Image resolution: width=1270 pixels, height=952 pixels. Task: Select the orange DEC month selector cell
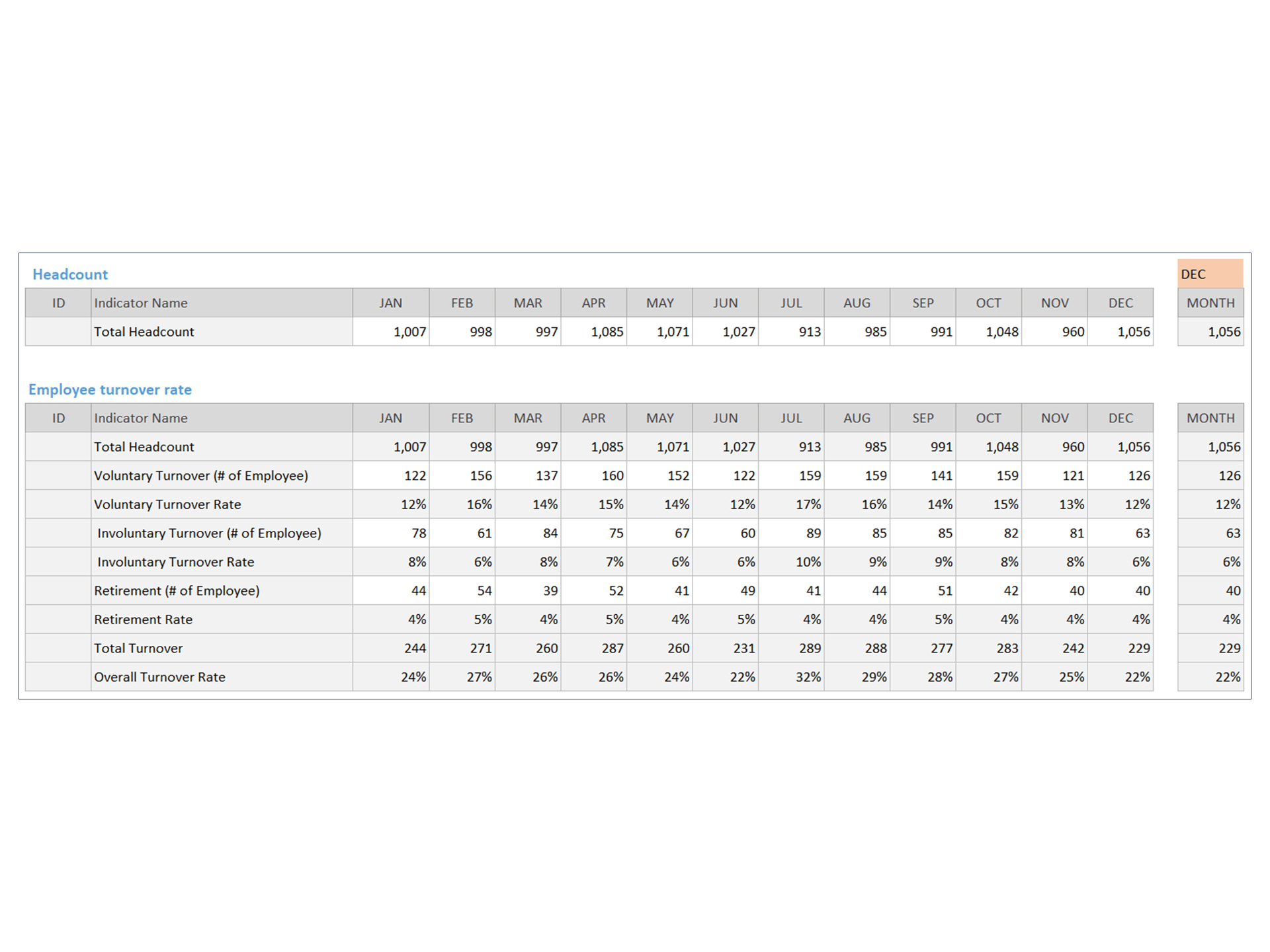(x=1210, y=274)
